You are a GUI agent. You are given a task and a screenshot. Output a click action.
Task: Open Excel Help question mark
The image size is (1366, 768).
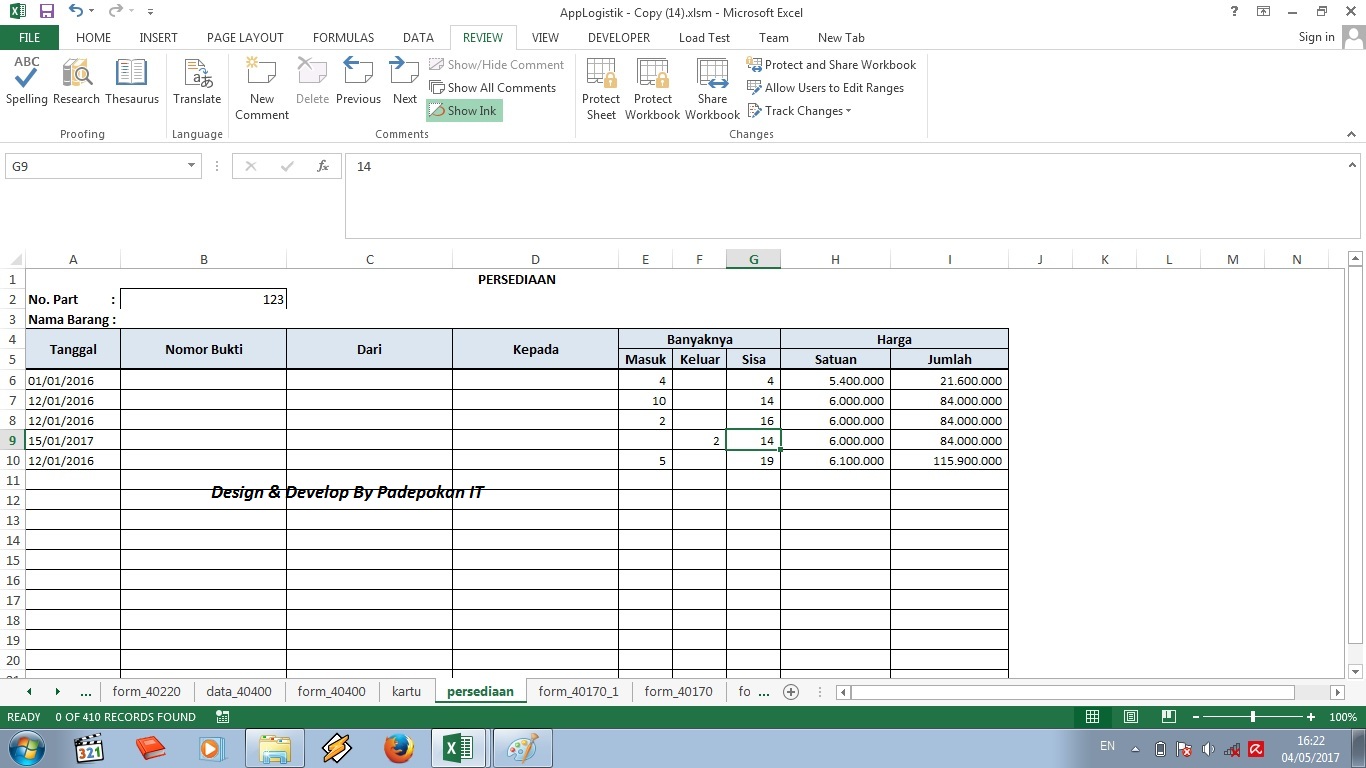pyautogui.click(x=1235, y=12)
